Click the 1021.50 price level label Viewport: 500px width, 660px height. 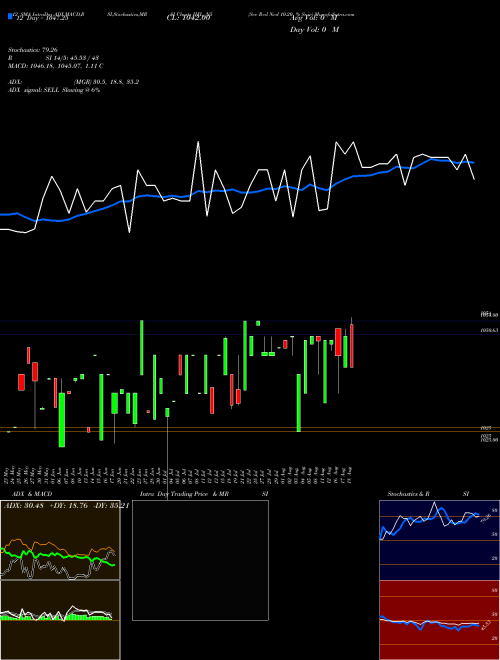[489, 440]
